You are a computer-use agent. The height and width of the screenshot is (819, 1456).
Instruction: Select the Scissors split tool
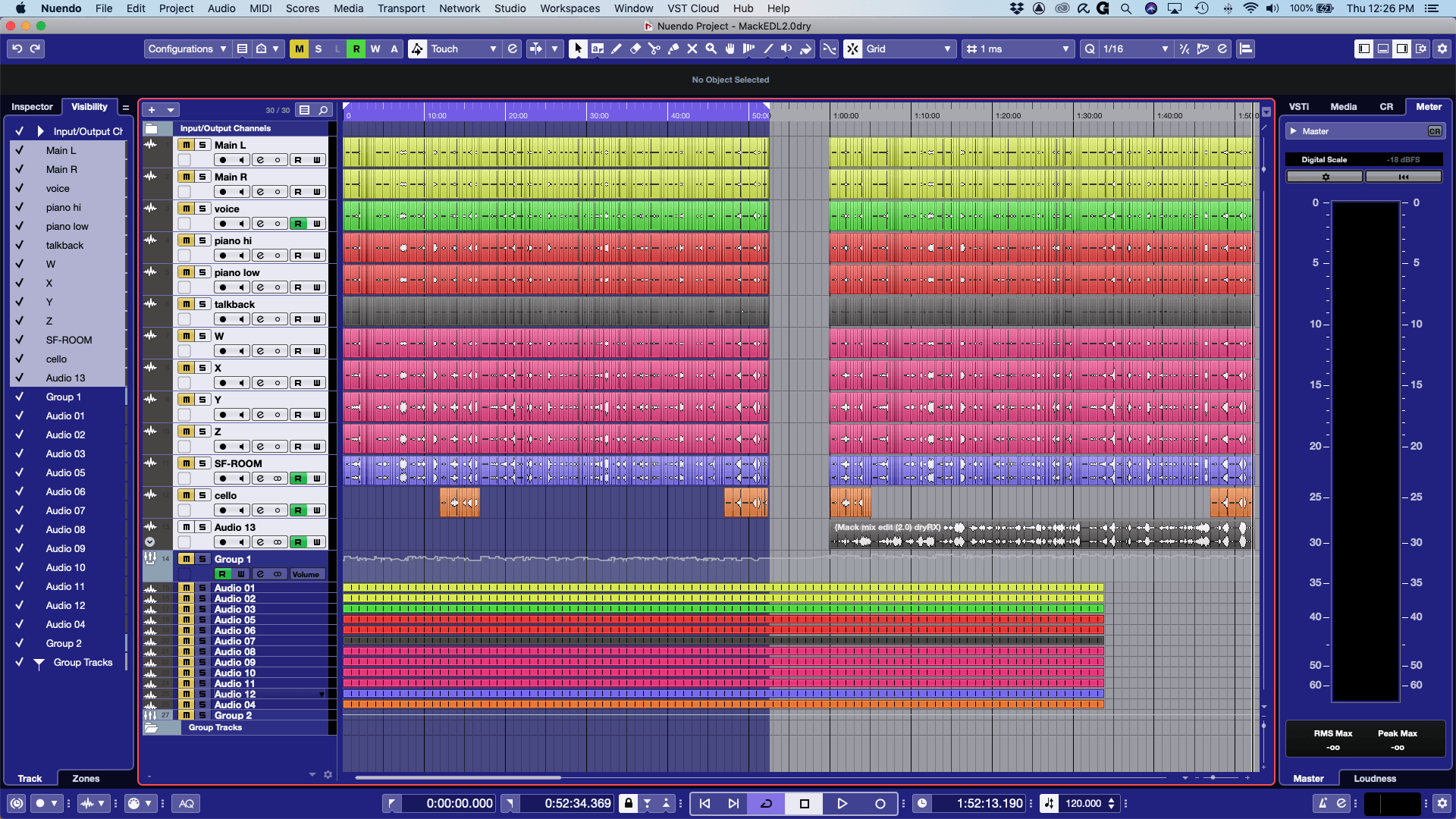click(654, 49)
